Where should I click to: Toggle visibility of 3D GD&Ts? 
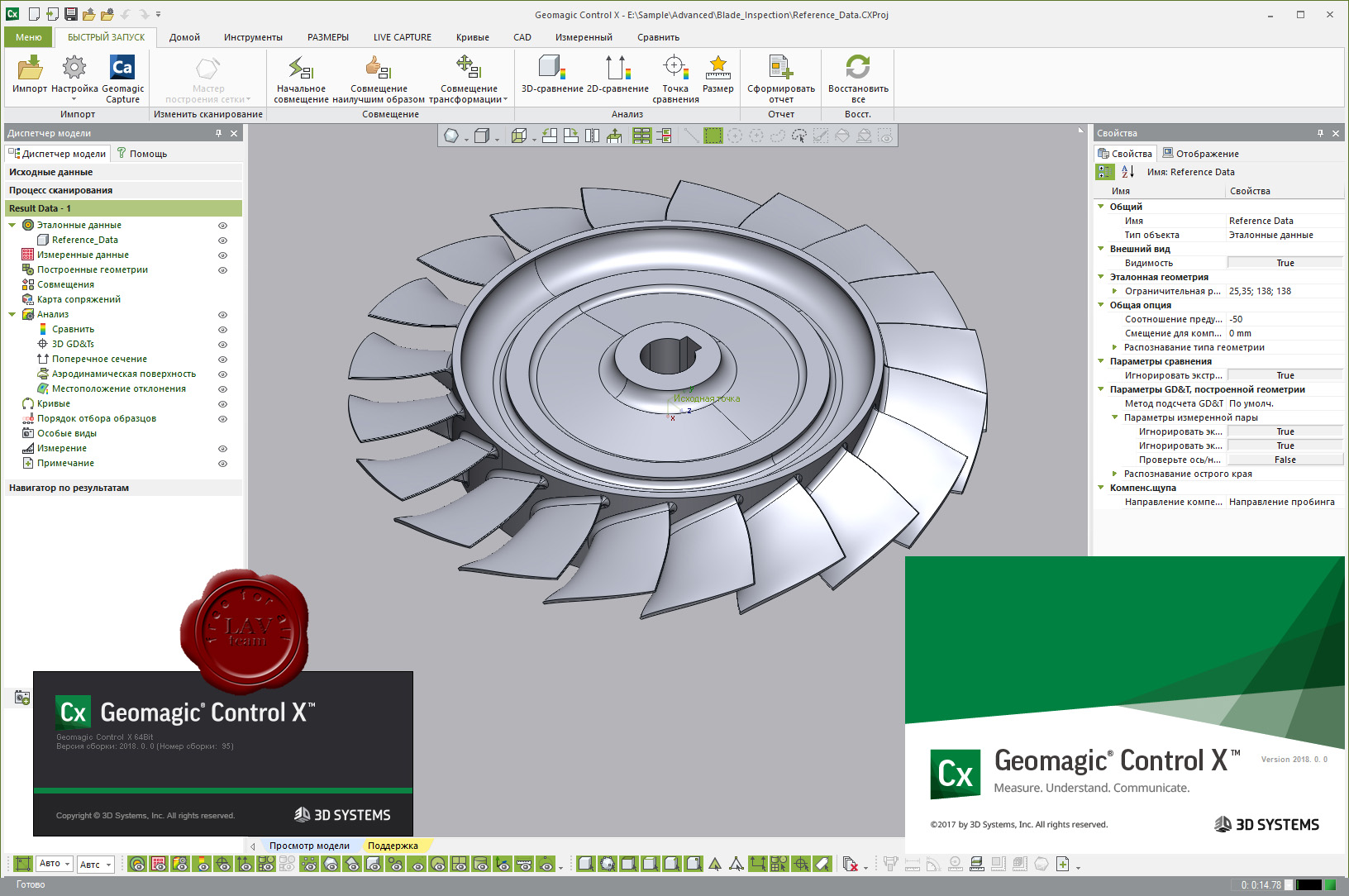[x=222, y=344]
